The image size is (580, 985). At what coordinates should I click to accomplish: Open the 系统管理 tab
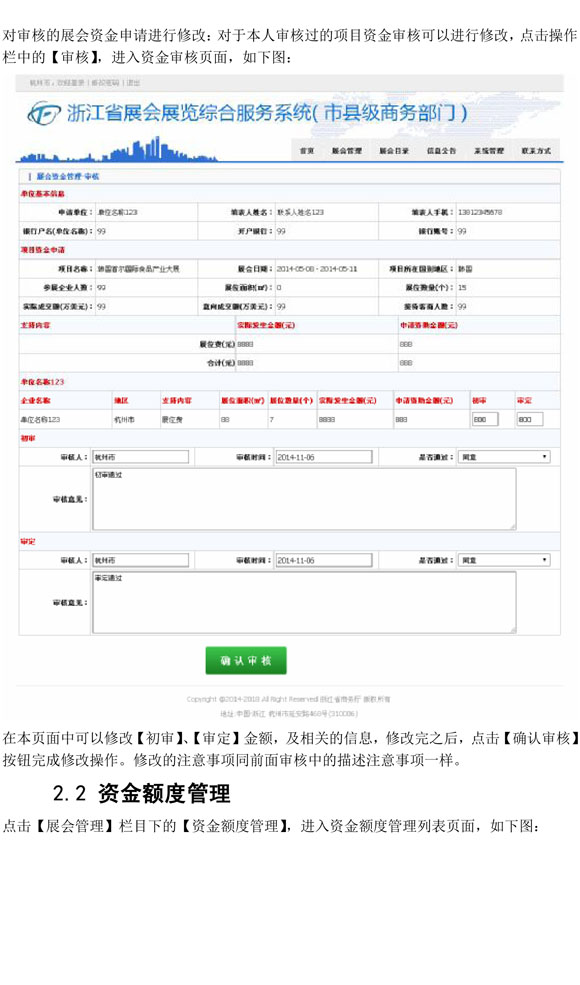[x=489, y=151]
